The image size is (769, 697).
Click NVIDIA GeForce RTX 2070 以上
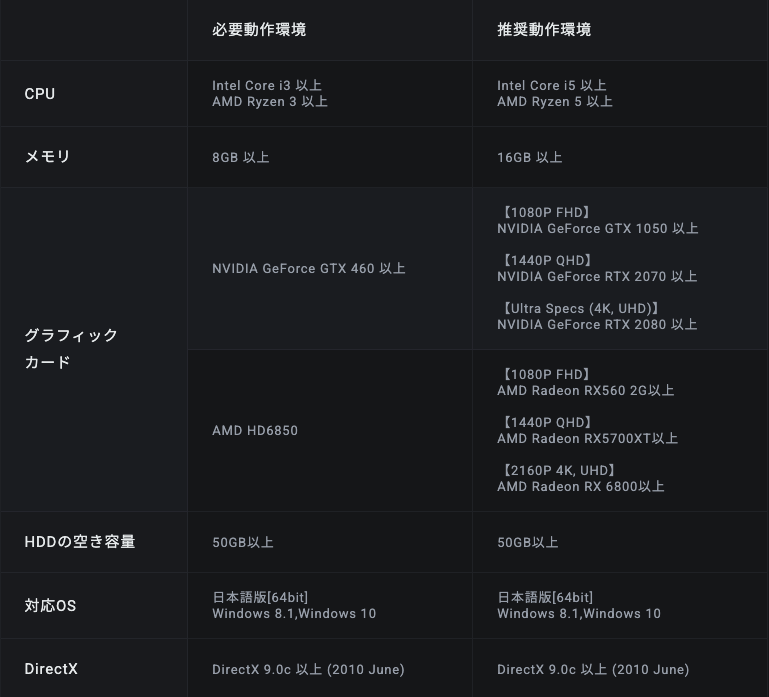597,277
